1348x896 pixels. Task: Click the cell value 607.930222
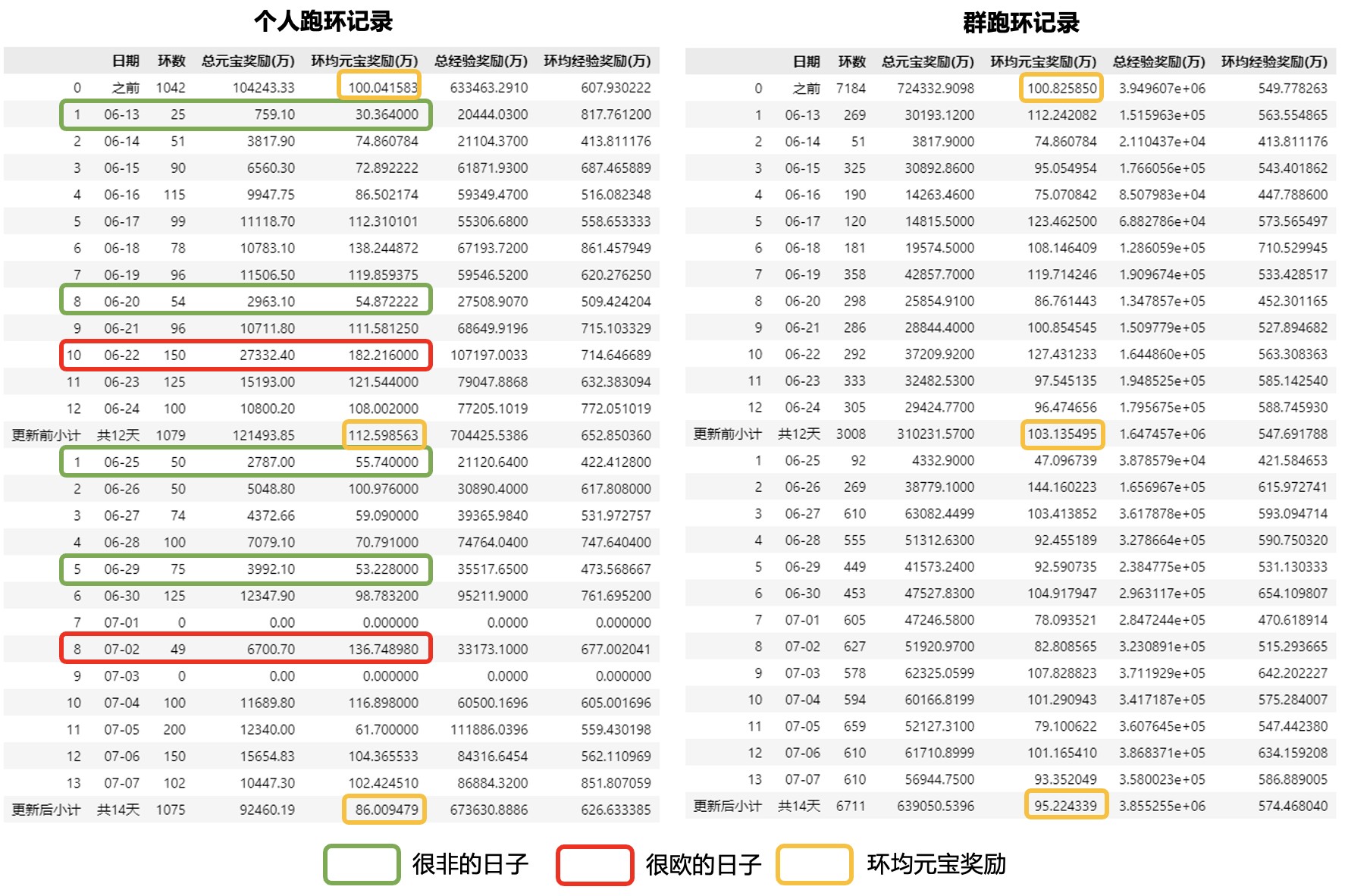(x=616, y=88)
